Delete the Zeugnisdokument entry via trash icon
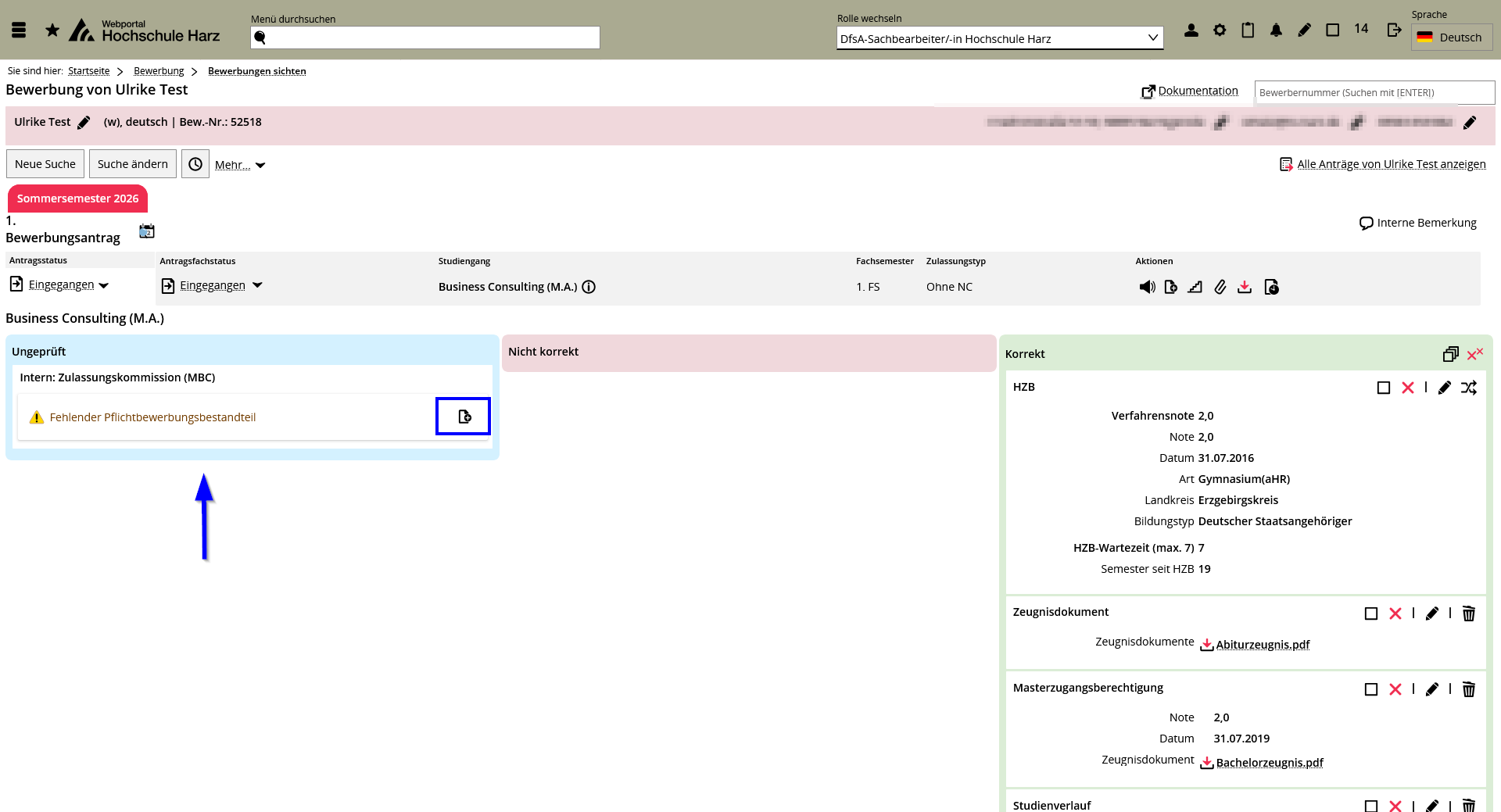This screenshot has height=812, width=1501. [1469, 613]
